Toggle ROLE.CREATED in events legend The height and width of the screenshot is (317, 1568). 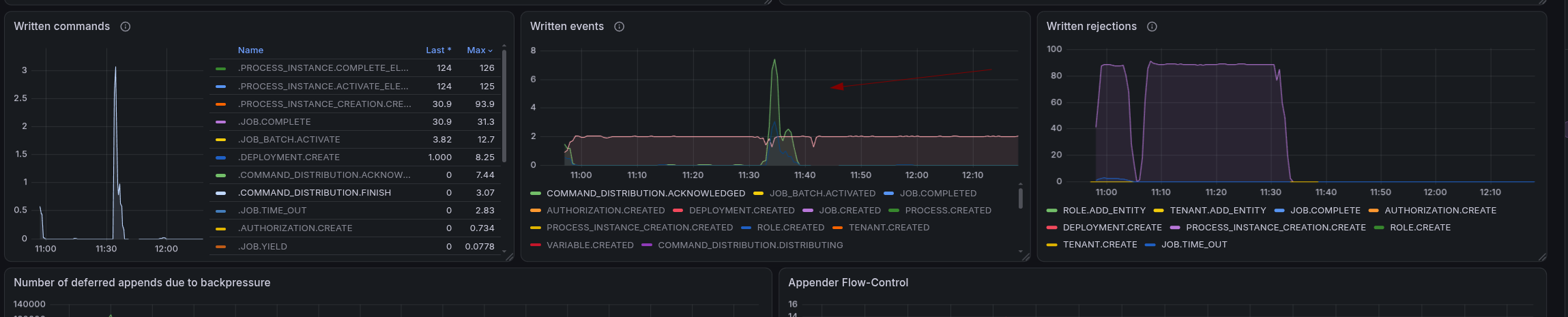791,228
